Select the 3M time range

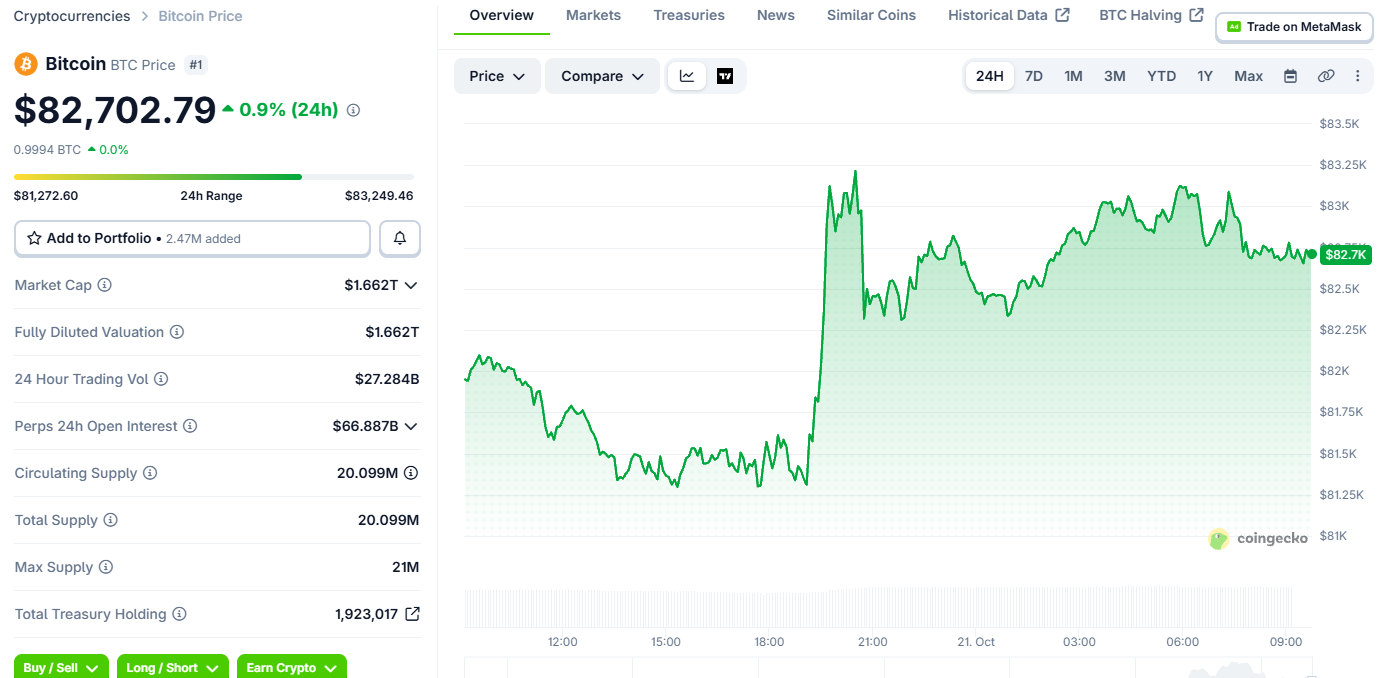coord(1115,76)
